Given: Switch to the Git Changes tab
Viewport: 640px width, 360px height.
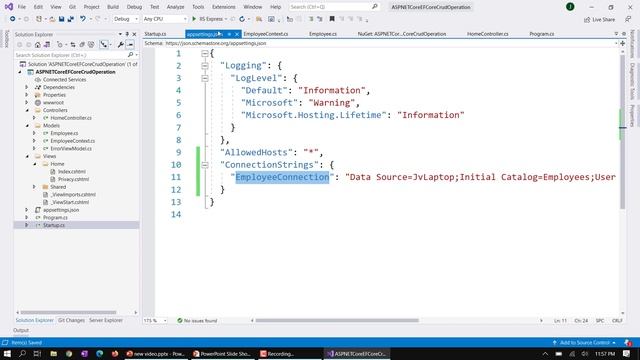Looking at the screenshot, I should (x=71, y=320).
